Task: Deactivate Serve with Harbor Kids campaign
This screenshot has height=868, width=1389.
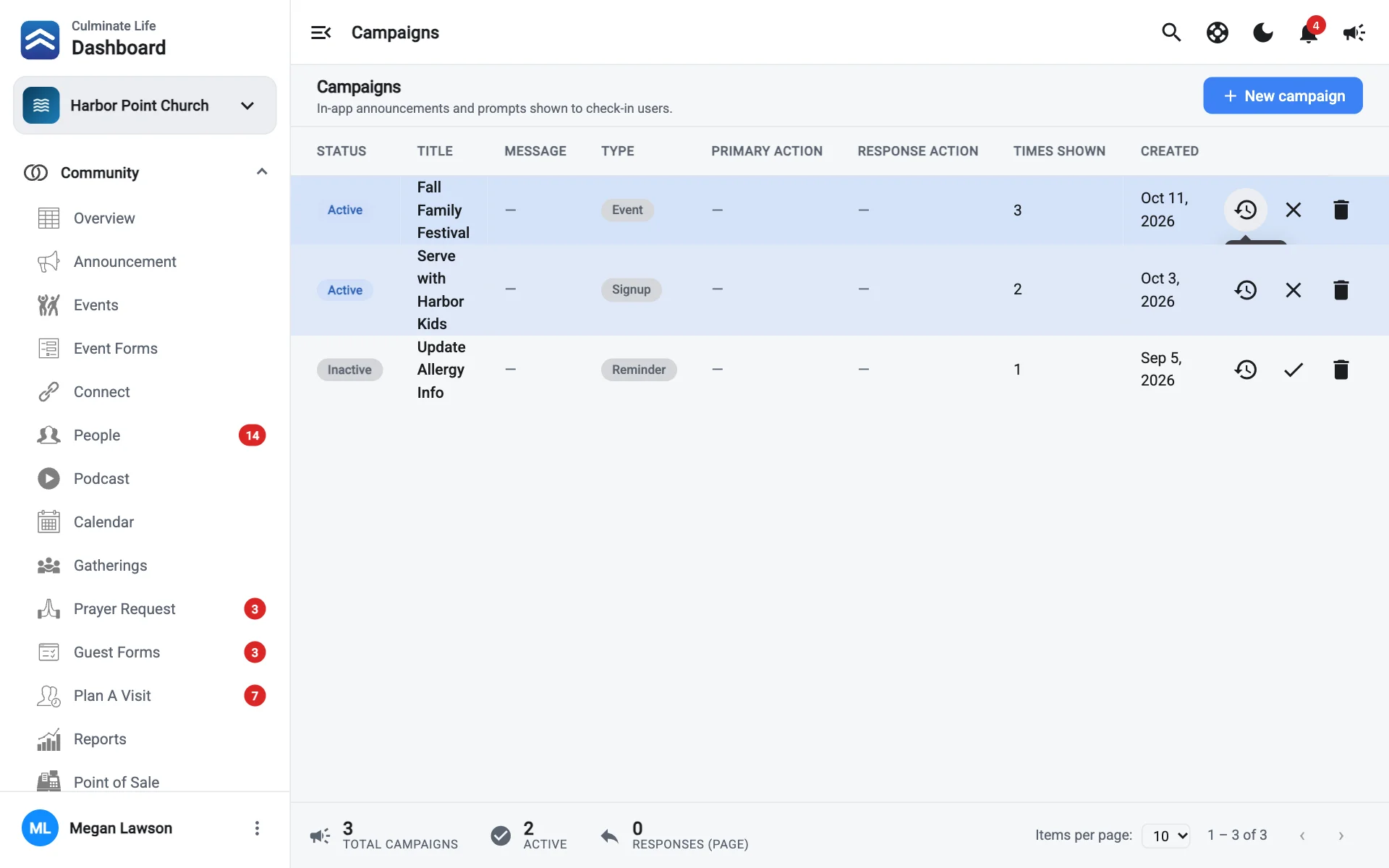Action: [x=1294, y=290]
